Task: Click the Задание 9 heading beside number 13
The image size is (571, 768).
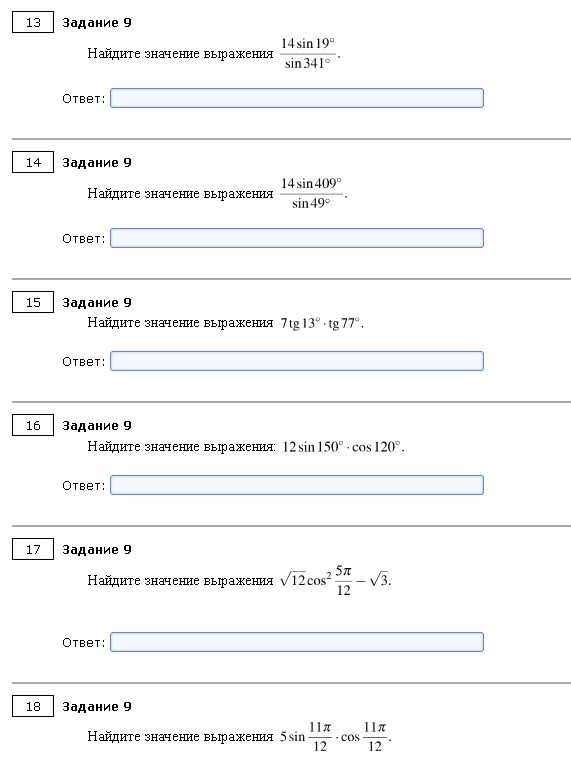Action: coord(97,23)
